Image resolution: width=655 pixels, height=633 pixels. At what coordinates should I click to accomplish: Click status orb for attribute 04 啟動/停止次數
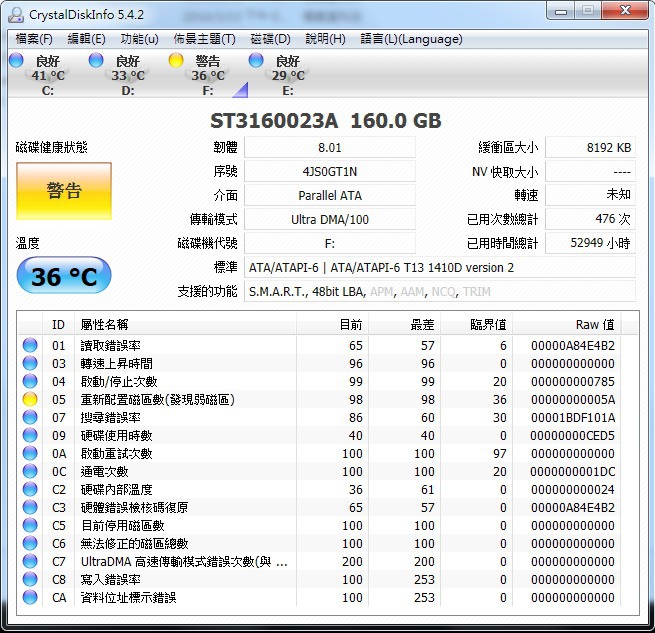30,381
